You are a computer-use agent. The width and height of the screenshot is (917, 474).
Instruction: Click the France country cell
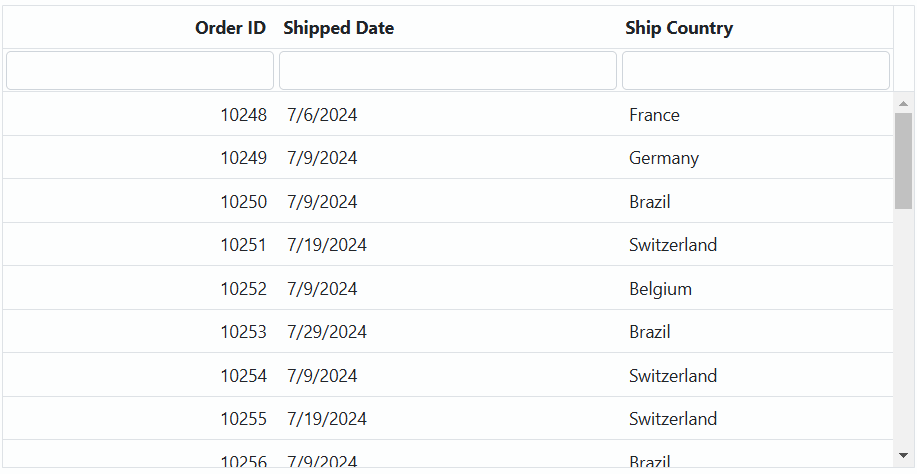[x=757, y=115]
